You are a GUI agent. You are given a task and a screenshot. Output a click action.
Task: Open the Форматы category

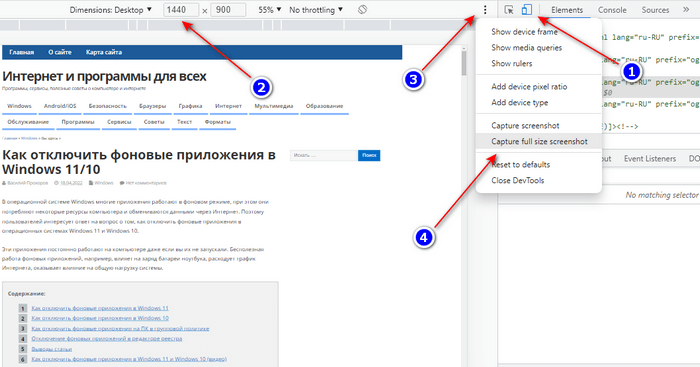click(217, 122)
